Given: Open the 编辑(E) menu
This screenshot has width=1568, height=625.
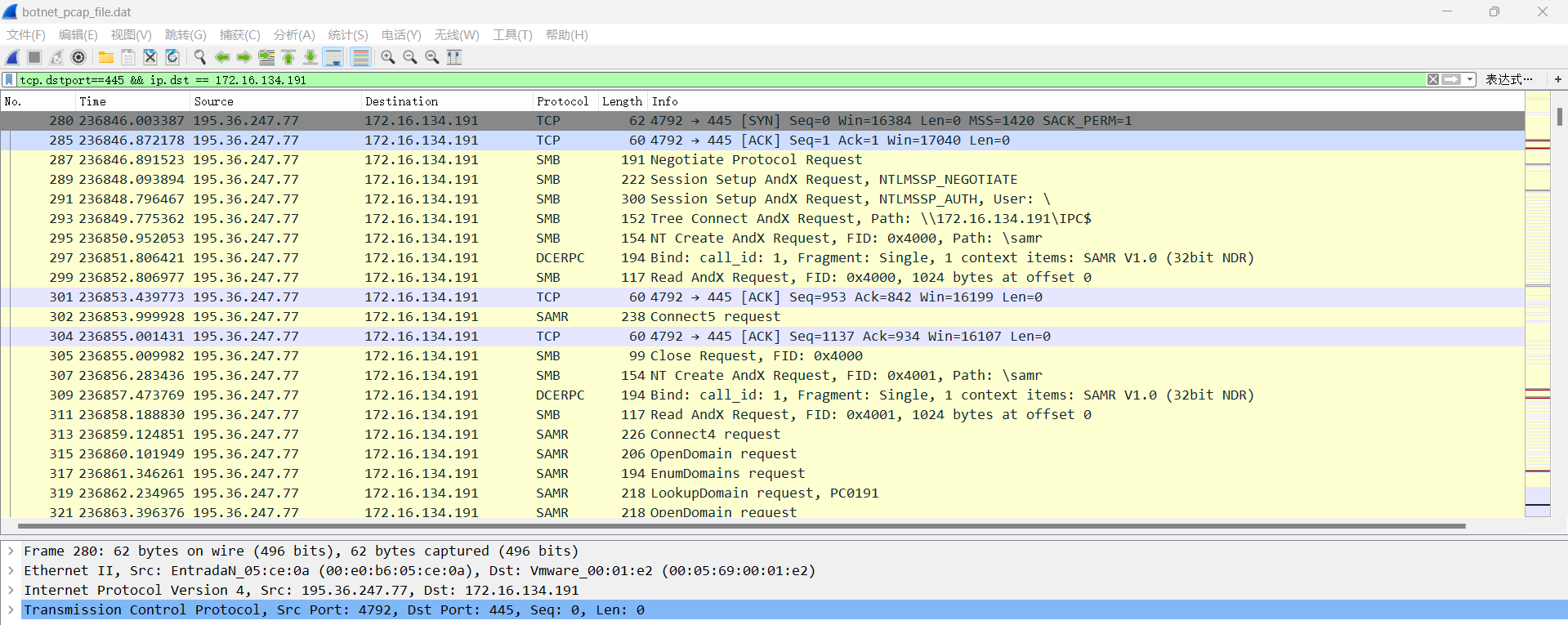Looking at the screenshot, I should (x=78, y=35).
